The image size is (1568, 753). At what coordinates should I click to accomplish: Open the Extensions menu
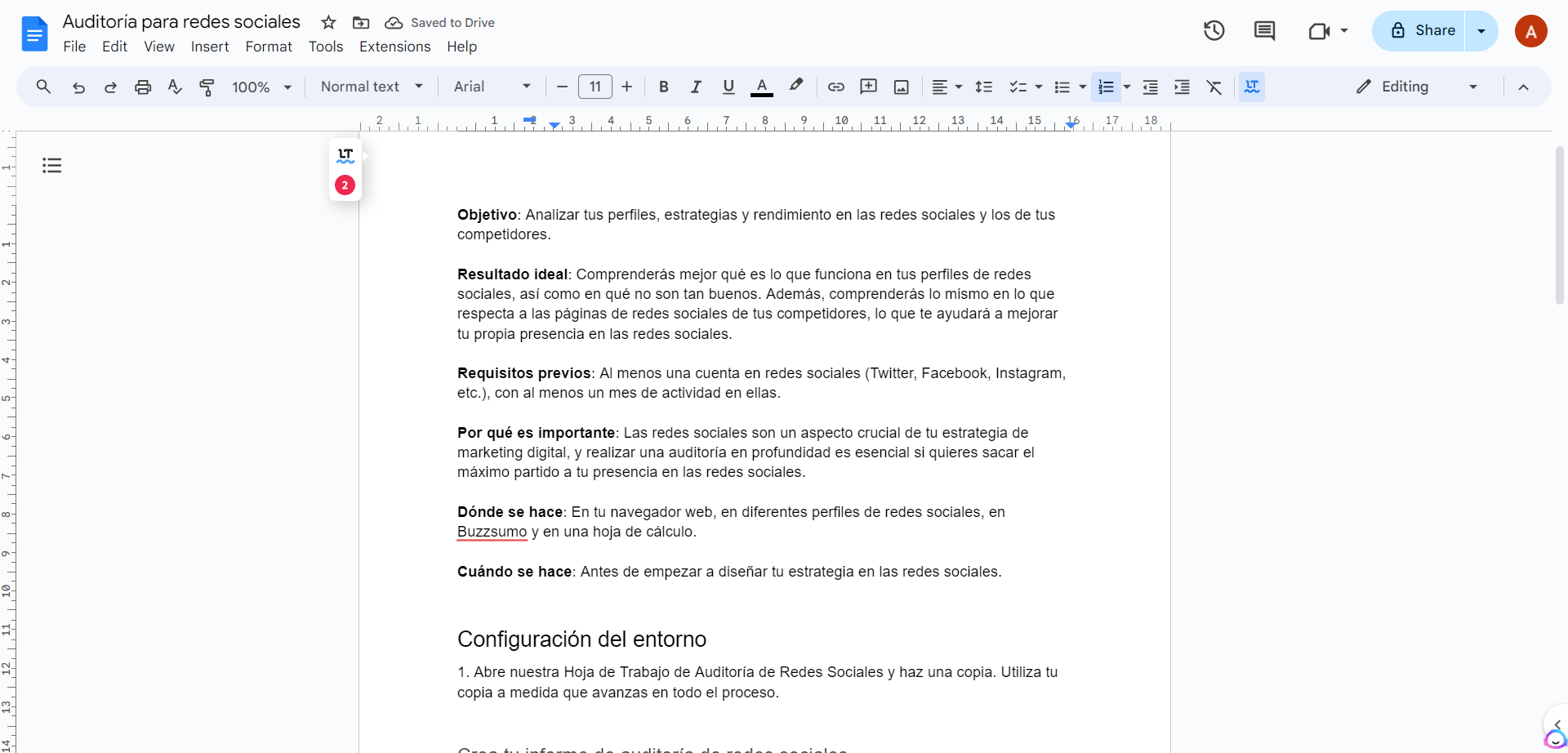(394, 47)
